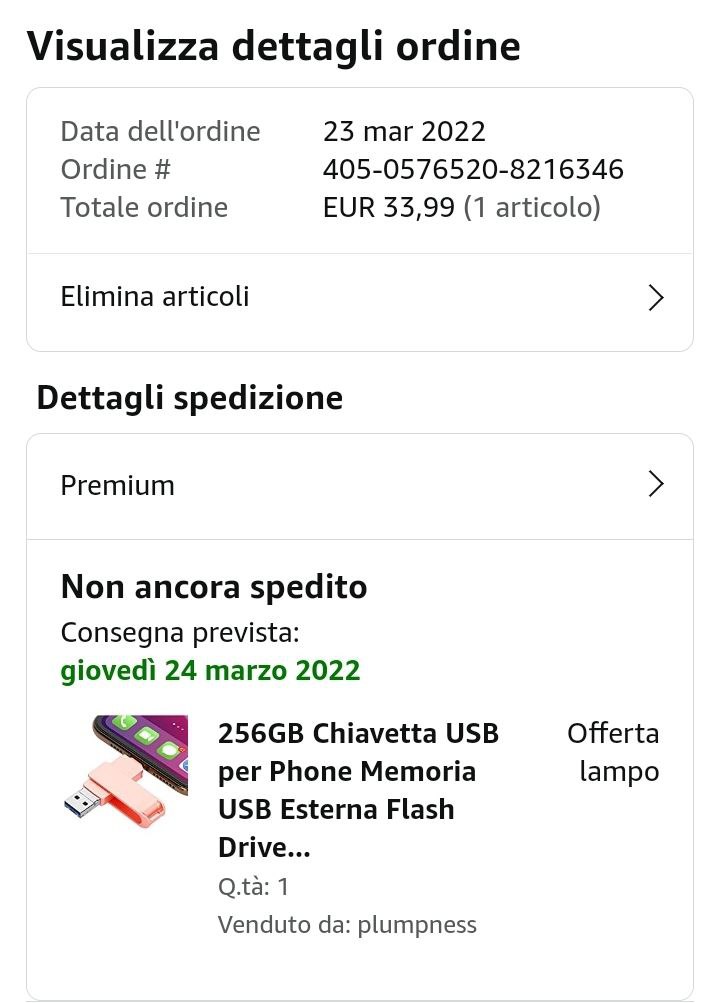This screenshot has height=1003, width=719.
Task: Open the Premium shipping chevron arrow
Action: pos(656,485)
